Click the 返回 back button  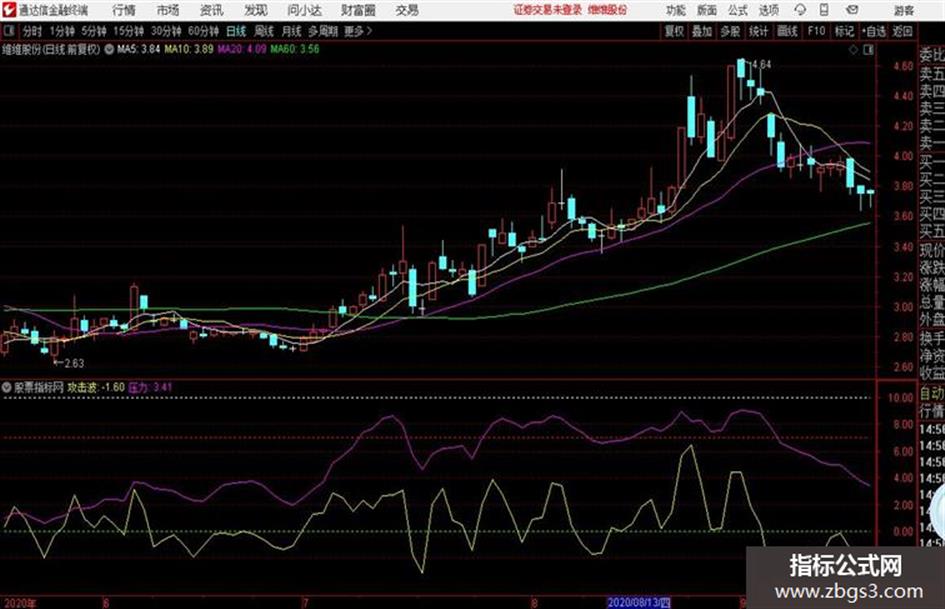click(902, 31)
